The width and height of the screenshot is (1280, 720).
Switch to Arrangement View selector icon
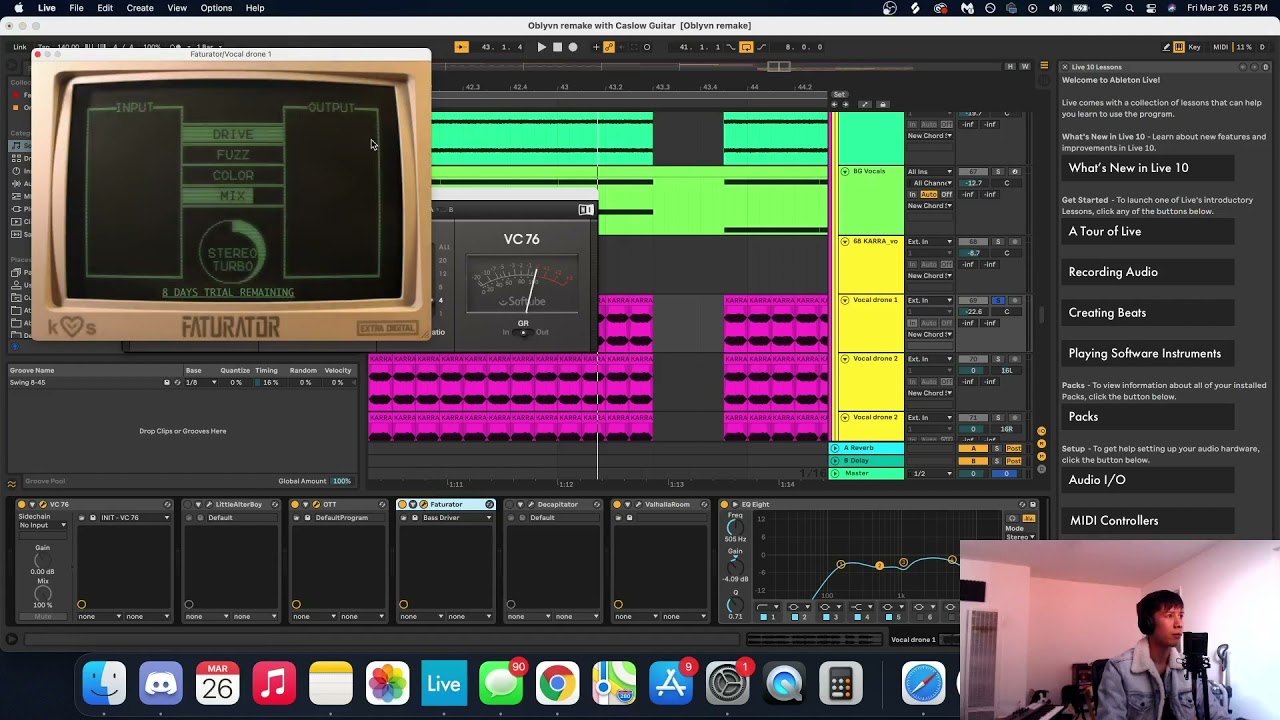(x=1043, y=67)
